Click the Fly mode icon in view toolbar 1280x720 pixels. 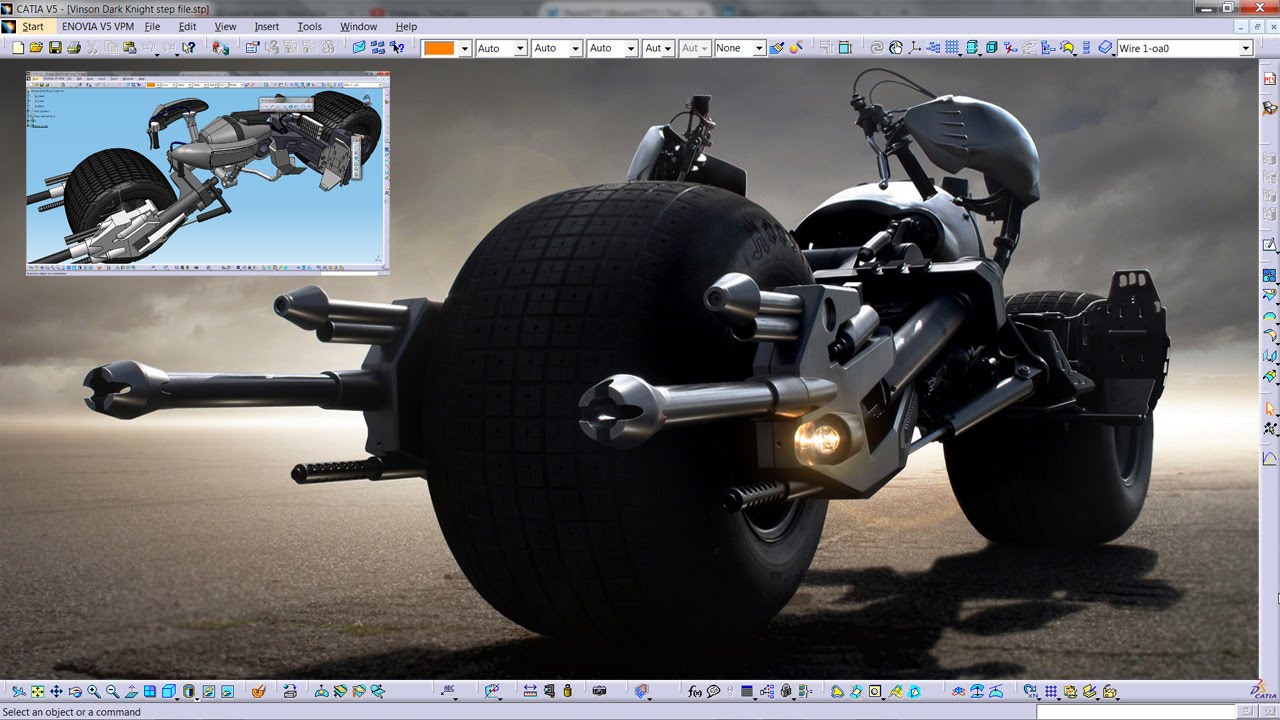click(x=19, y=691)
